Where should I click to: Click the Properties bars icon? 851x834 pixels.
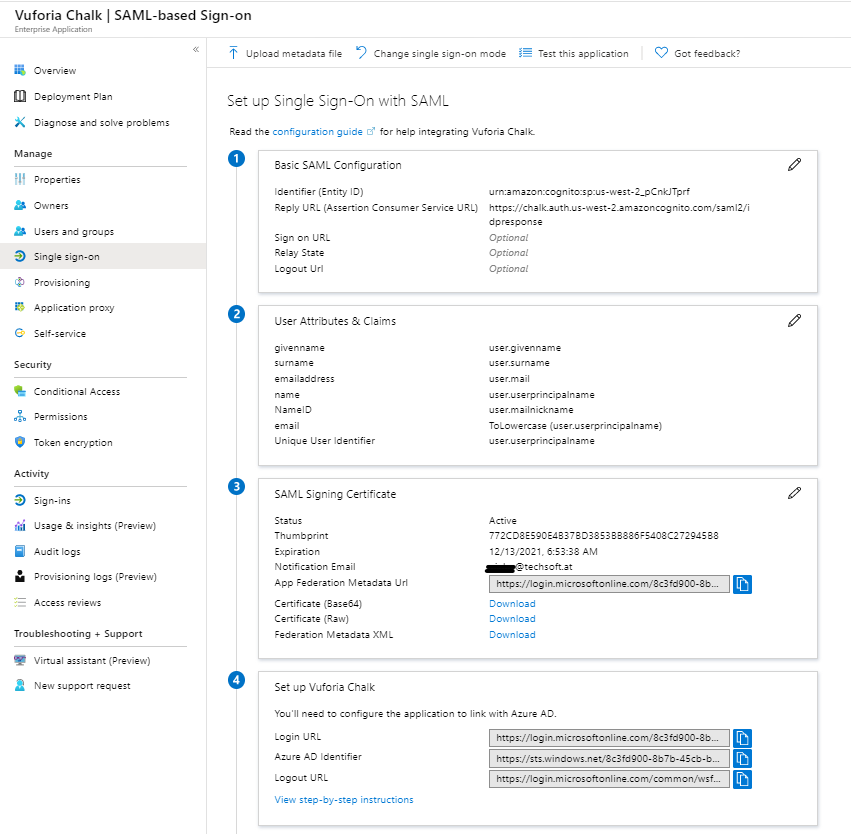coord(20,179)
